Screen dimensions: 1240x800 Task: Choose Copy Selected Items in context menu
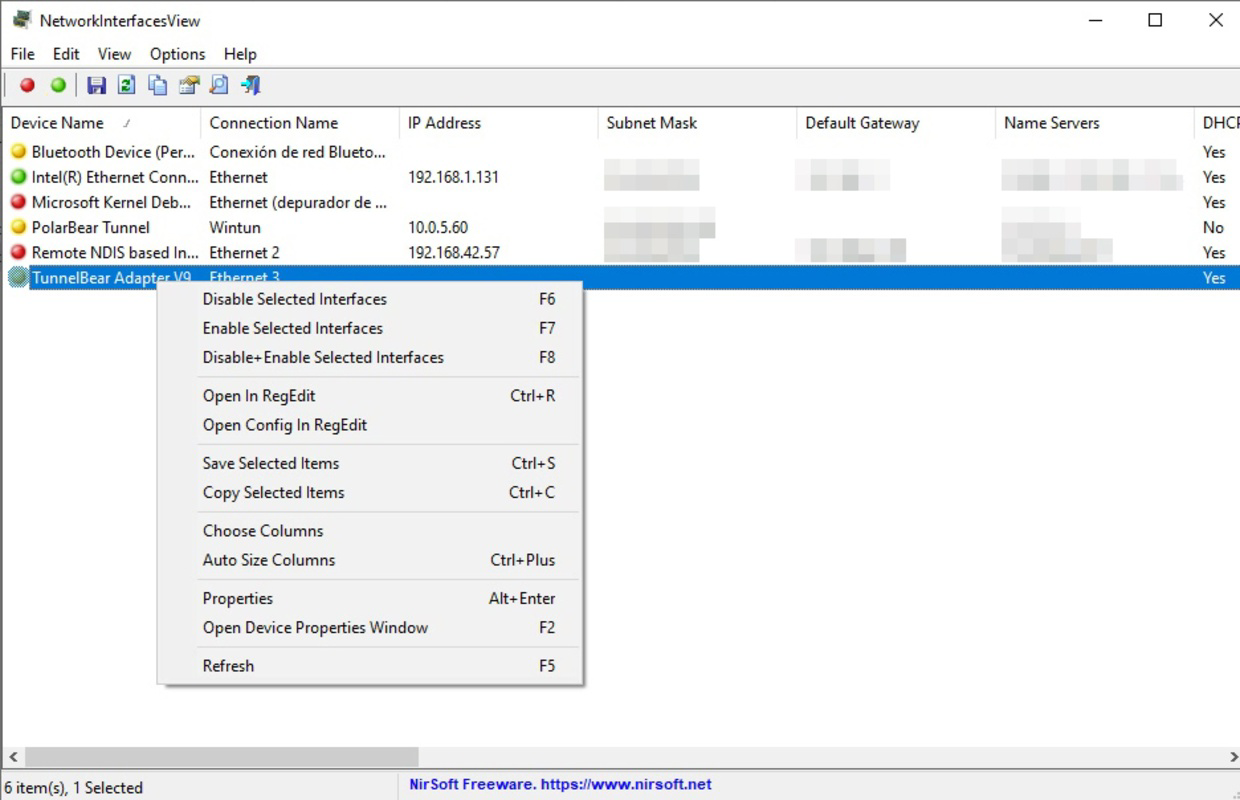[370, 492]
